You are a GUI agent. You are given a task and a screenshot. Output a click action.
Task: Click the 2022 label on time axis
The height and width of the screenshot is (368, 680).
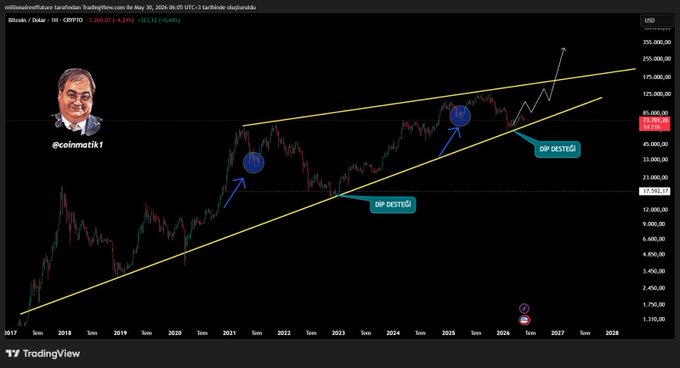click(284, 333)
